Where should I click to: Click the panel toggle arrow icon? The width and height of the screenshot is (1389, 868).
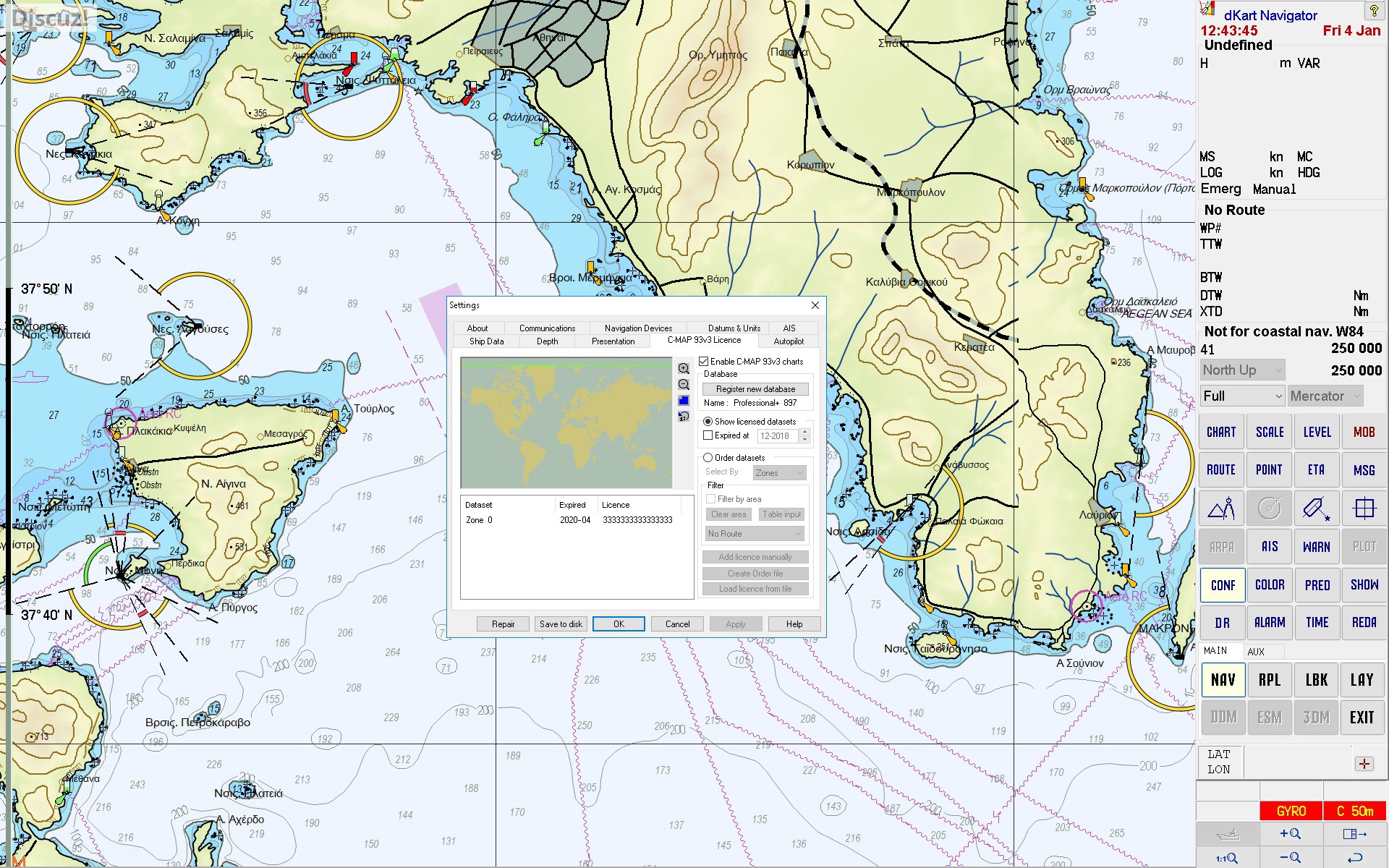pos(1355,834)
